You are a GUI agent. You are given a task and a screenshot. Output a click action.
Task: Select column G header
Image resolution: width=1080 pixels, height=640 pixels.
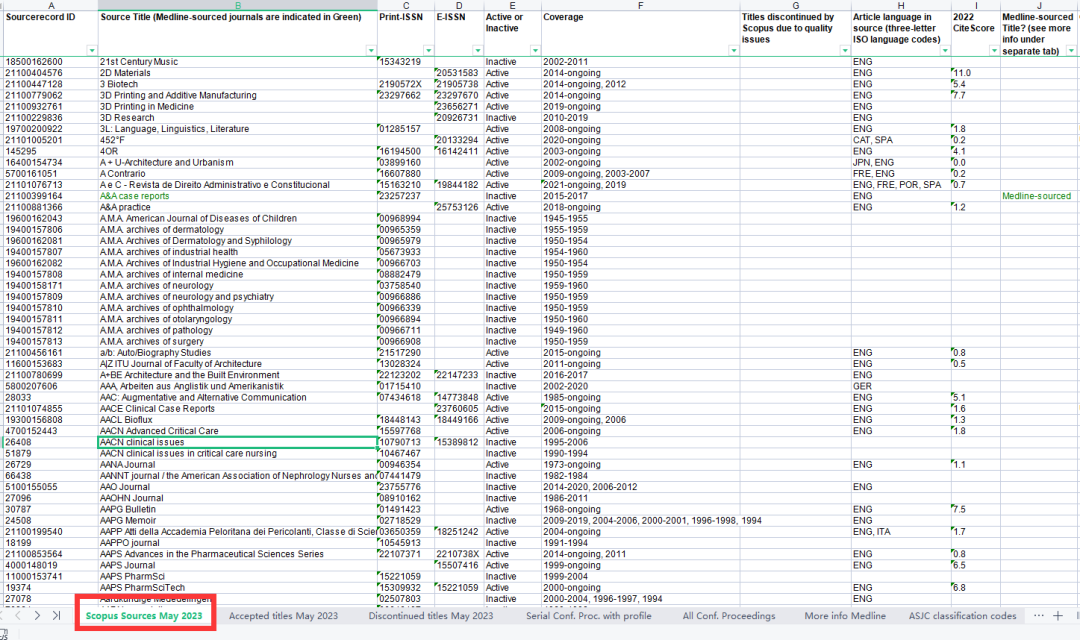pyautogui.click(x=796, y=6)
